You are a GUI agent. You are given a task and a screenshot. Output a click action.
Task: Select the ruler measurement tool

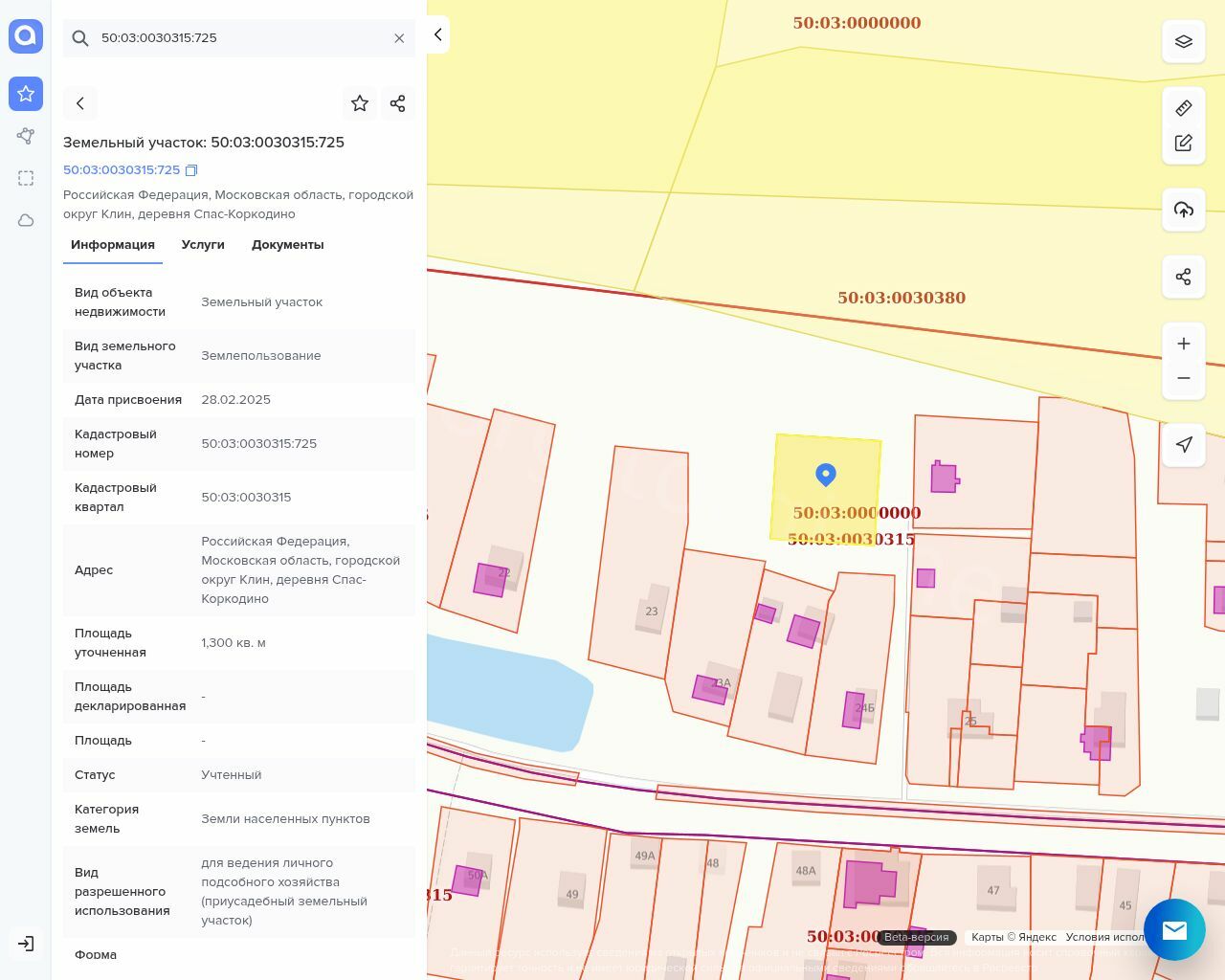[1183, 108]
